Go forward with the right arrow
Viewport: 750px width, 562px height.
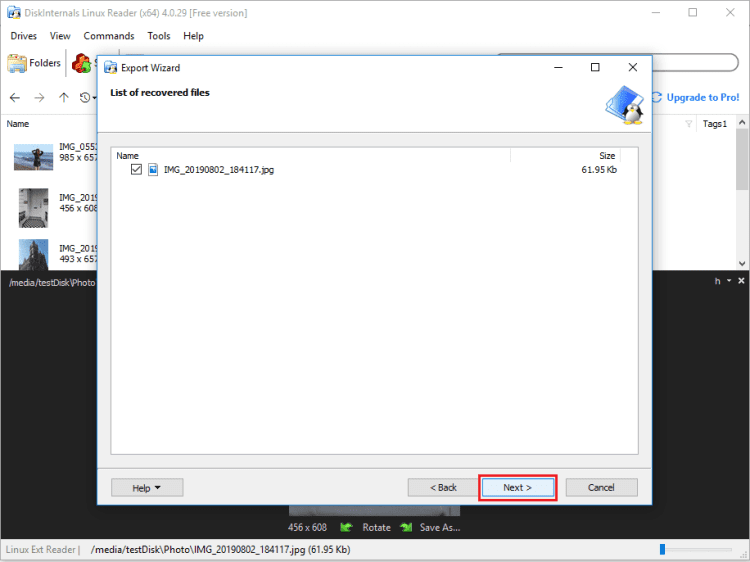pos(39,98)
